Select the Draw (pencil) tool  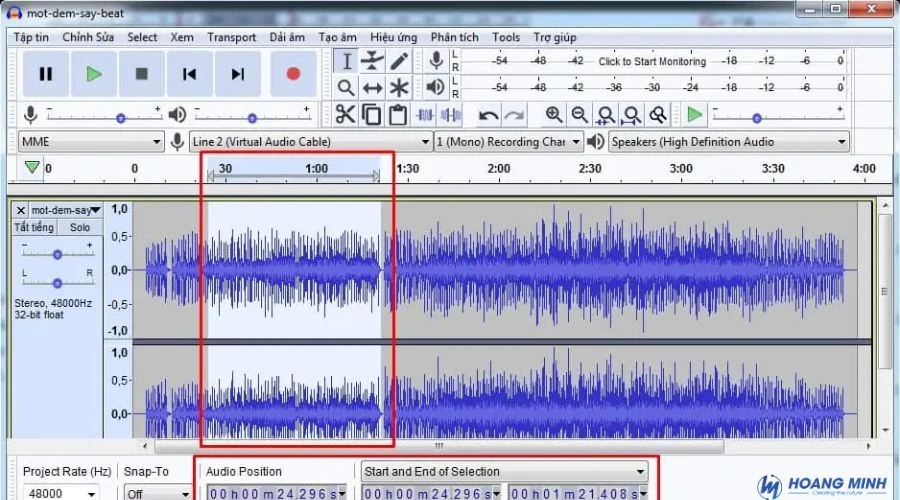click(x=399, y=61)
